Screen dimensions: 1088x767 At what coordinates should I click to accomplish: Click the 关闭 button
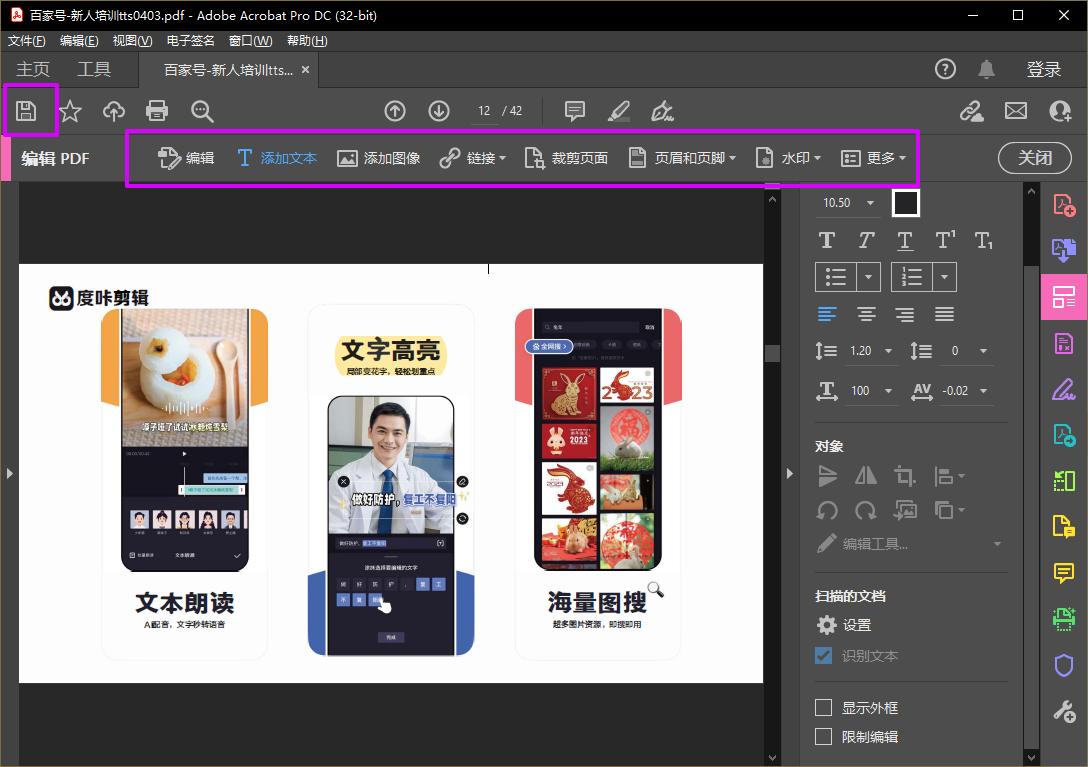click(x=1035, y=158)
